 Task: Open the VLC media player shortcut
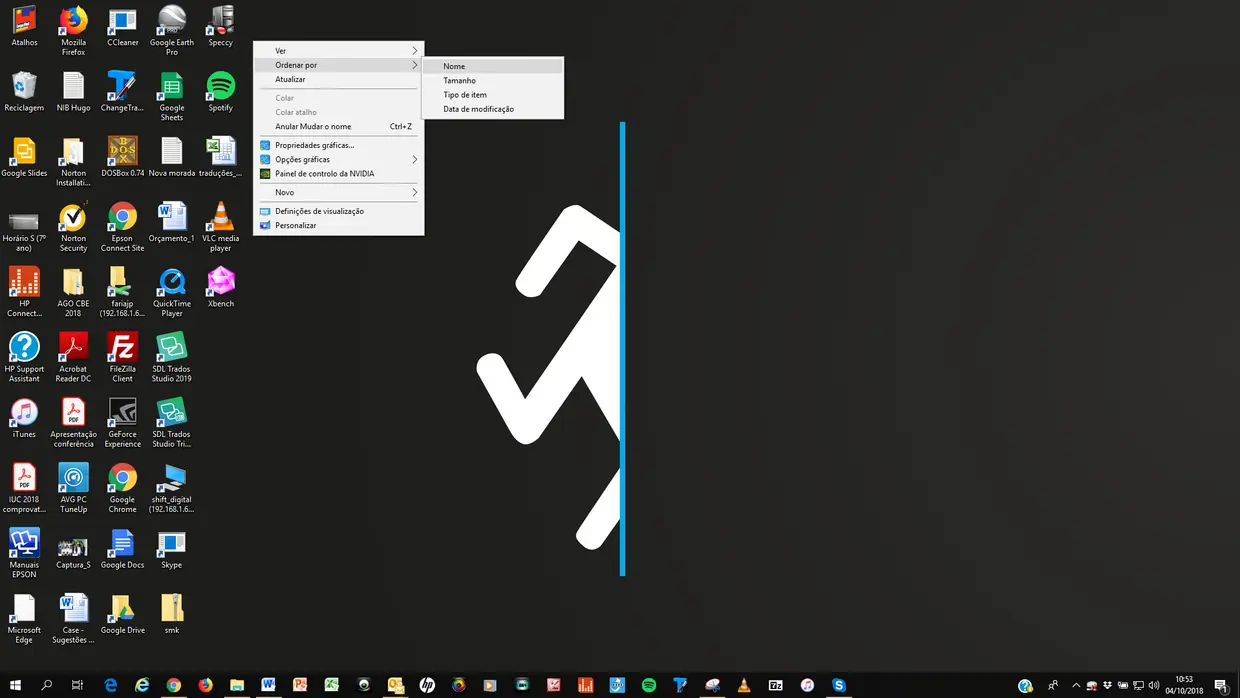point(220,219)
